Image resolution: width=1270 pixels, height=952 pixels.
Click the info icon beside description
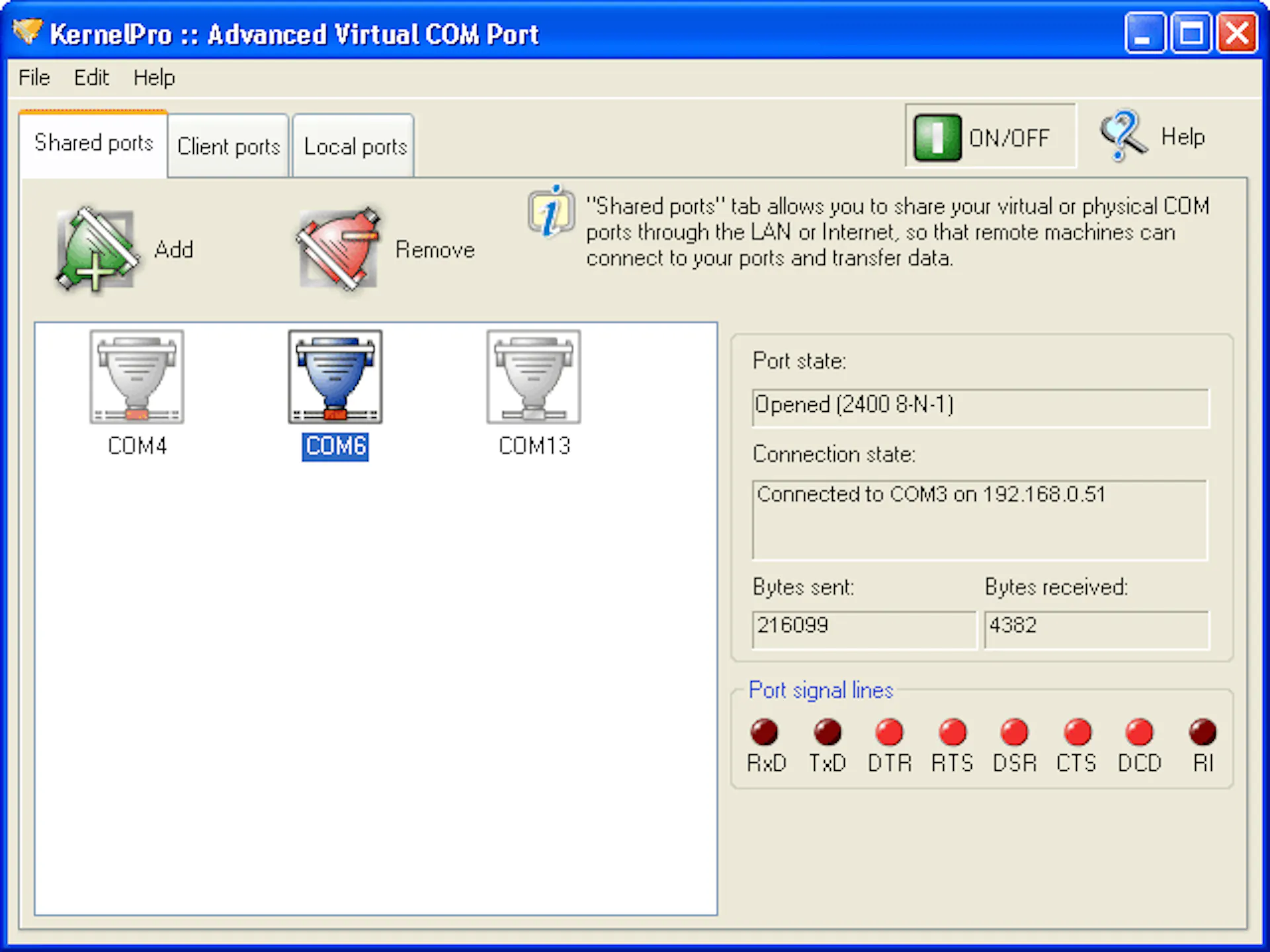coord(550,211)
